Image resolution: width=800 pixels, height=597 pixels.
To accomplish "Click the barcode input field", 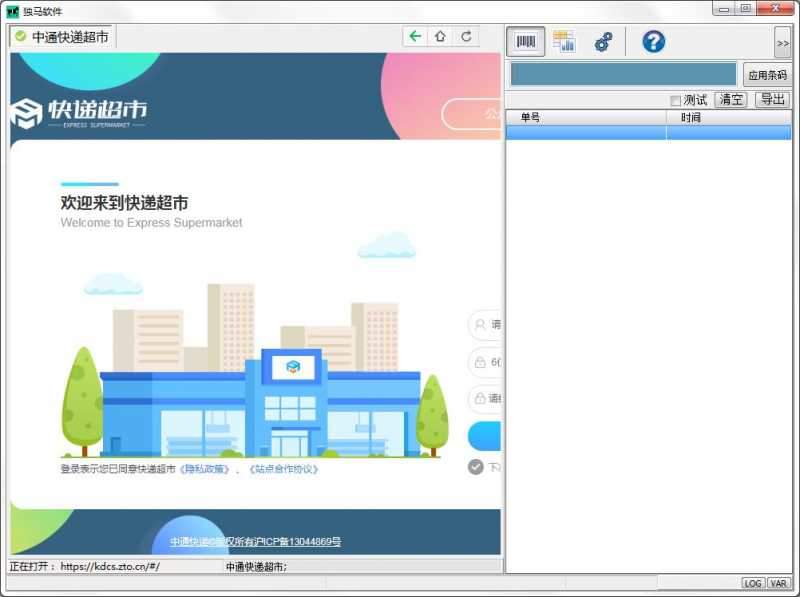I will [x=623, y=74].
